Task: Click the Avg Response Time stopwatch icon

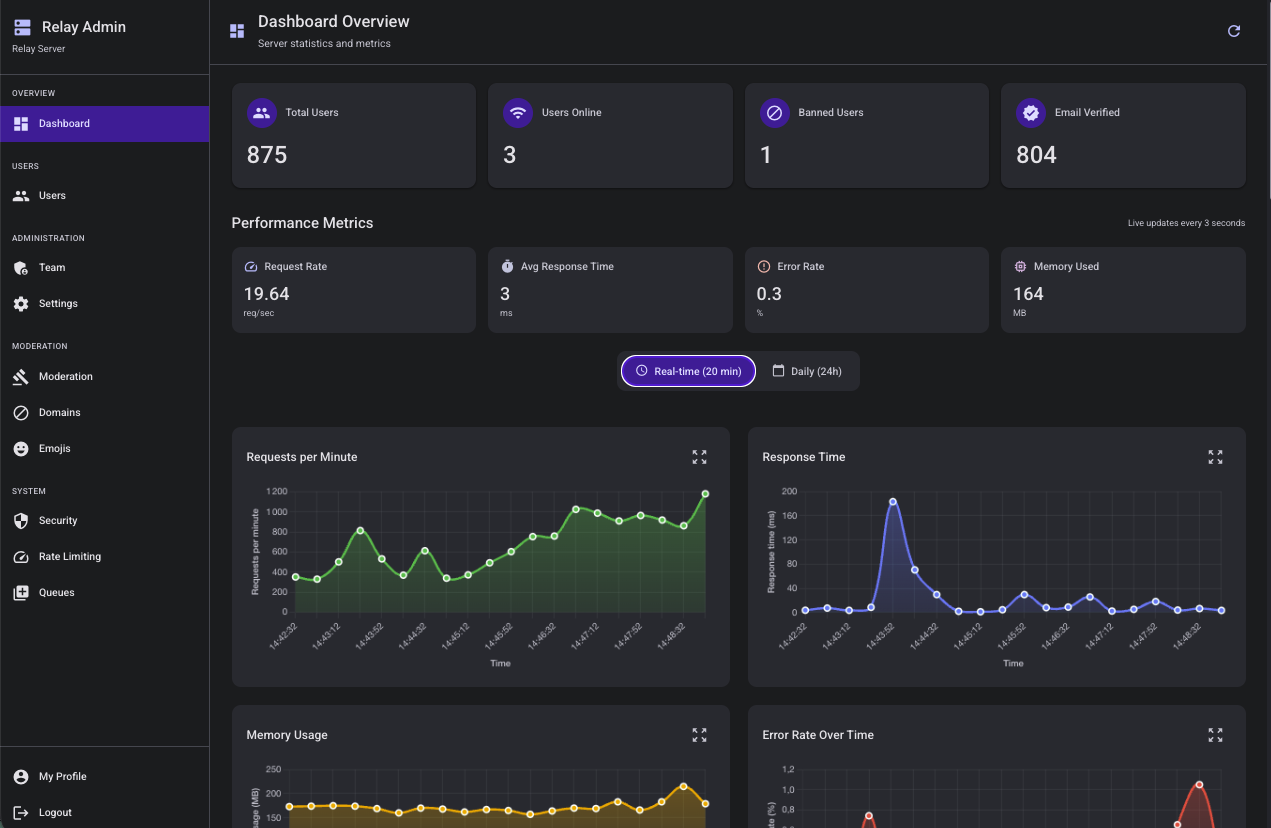Action: coord(507,267)
